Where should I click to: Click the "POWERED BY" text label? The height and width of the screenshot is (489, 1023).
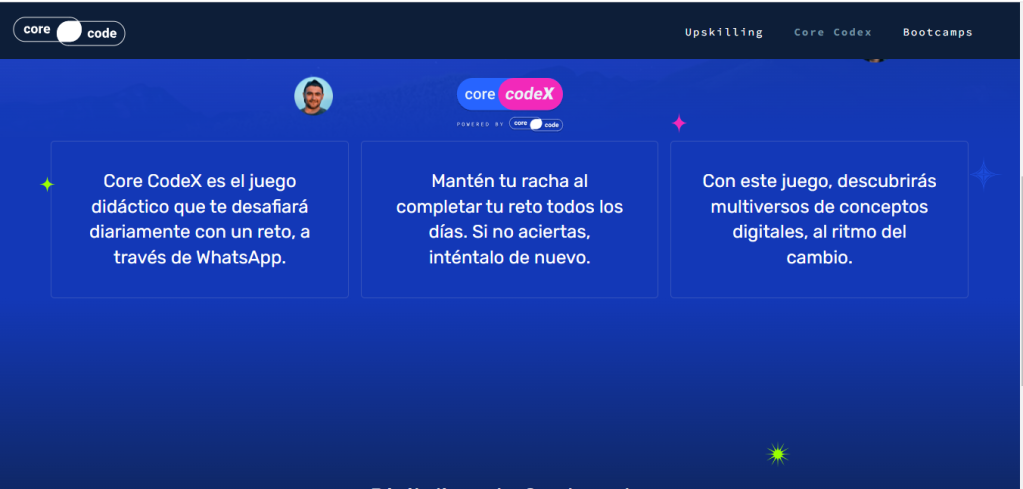click(x=480, y=124)
